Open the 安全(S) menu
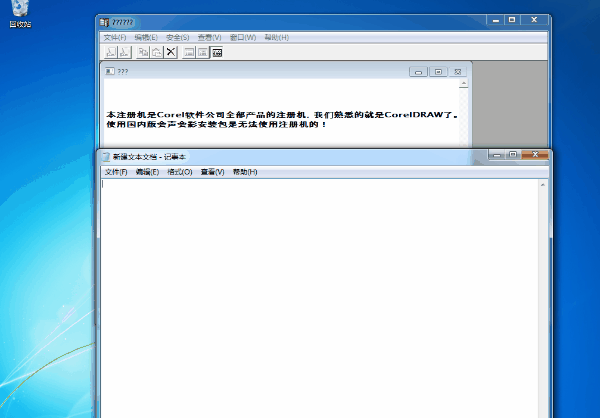This screenshot has width=600, height=418. tap(178, 37)
